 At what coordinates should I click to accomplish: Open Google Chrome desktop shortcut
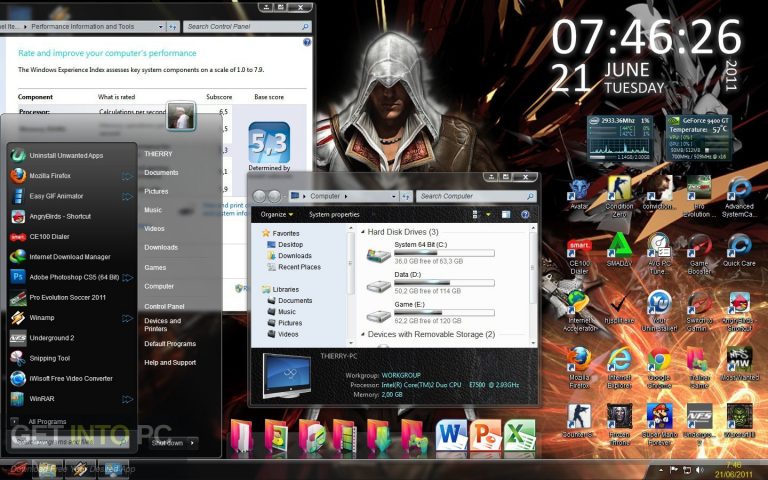[659, 369]
